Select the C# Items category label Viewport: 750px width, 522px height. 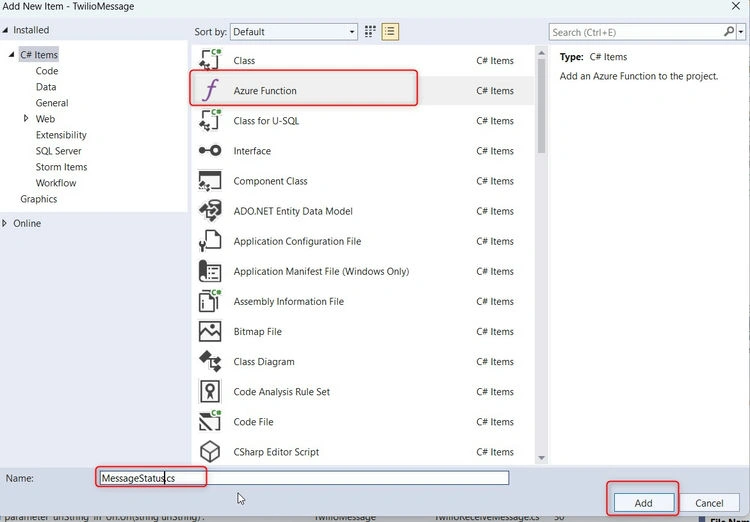click(39, 55)
